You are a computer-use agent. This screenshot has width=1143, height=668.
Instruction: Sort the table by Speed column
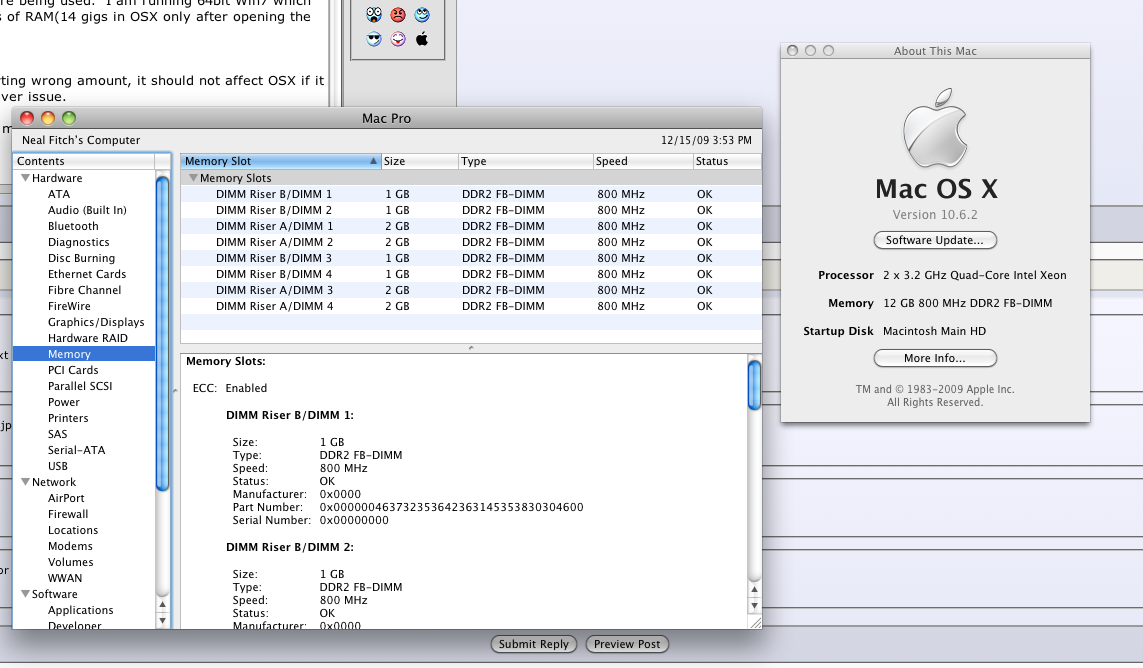click(x=642, y=161)
